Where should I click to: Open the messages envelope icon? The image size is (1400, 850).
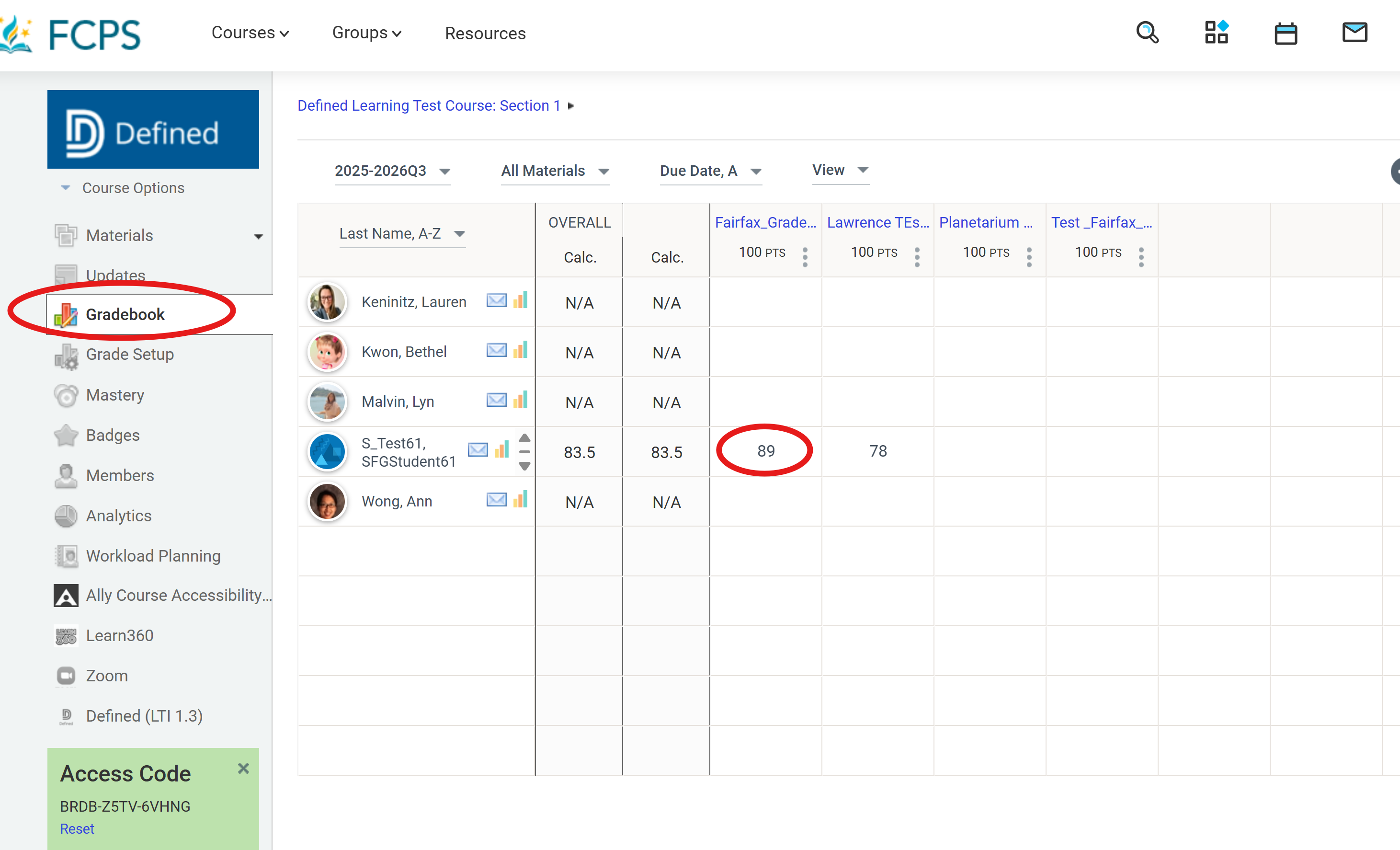1354,33
